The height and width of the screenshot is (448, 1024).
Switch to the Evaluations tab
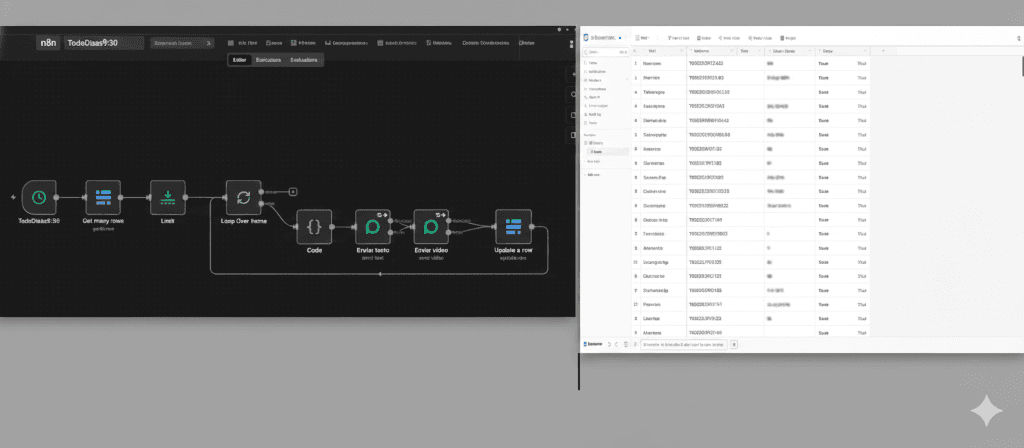click(x=304, y=60)
